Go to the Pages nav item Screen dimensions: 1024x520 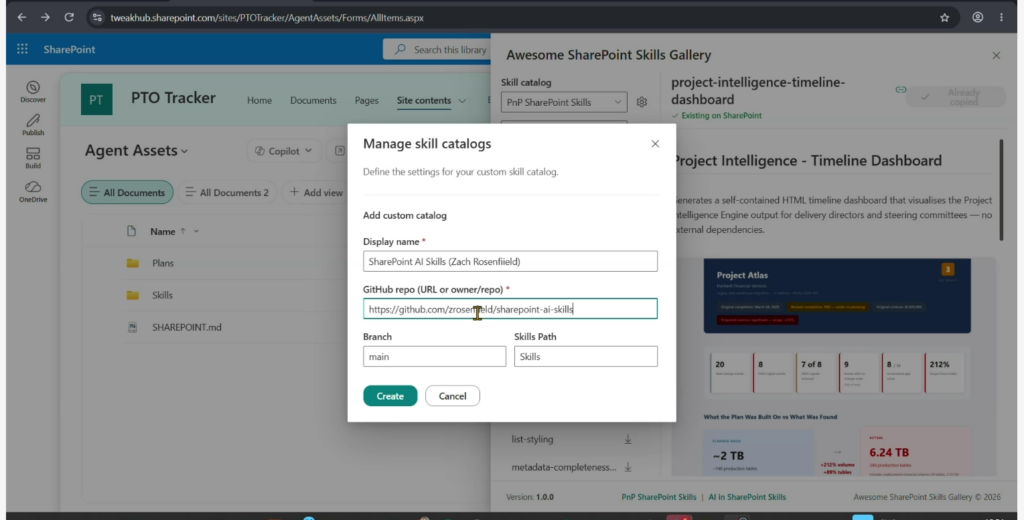[366, 101]
